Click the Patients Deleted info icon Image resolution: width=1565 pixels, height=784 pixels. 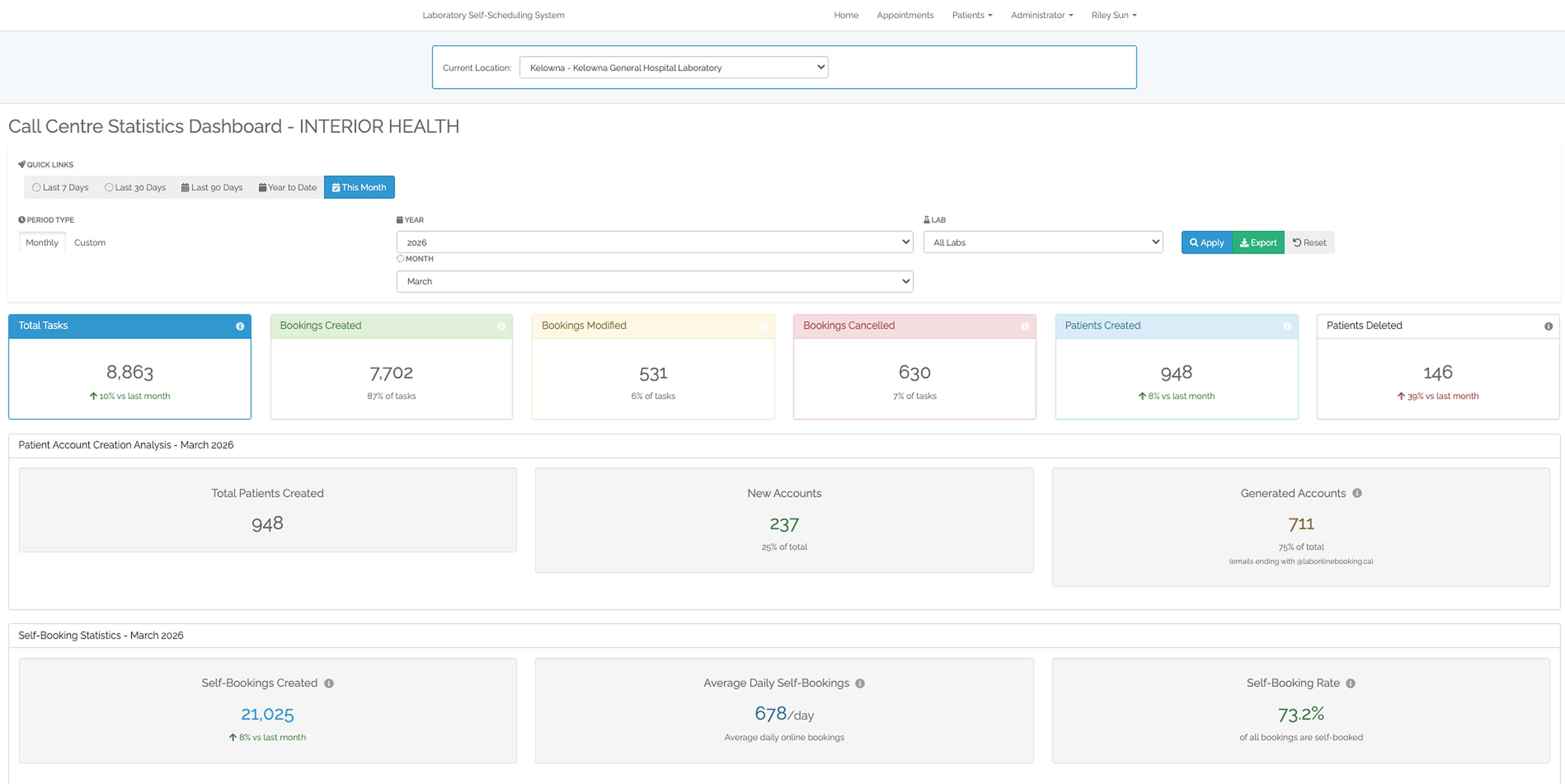click(x=1549, y=326)
